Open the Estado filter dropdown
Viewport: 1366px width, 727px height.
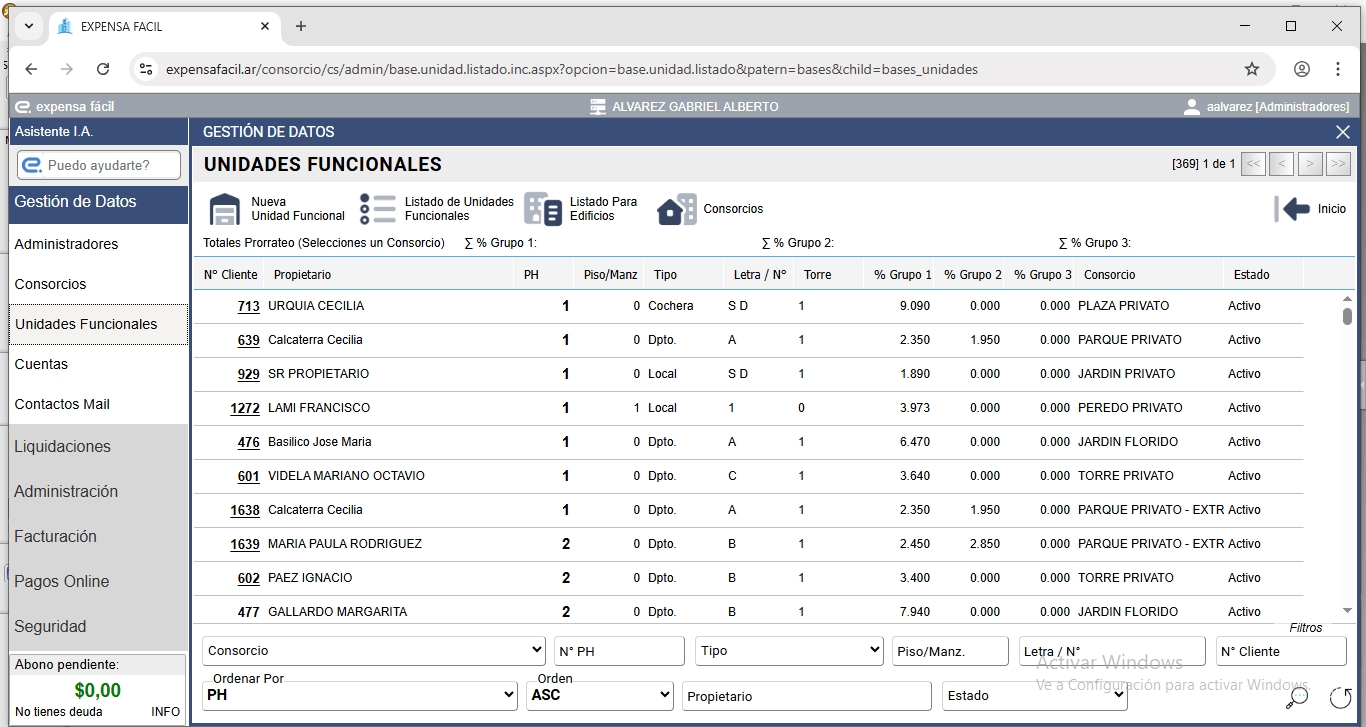1034,696
